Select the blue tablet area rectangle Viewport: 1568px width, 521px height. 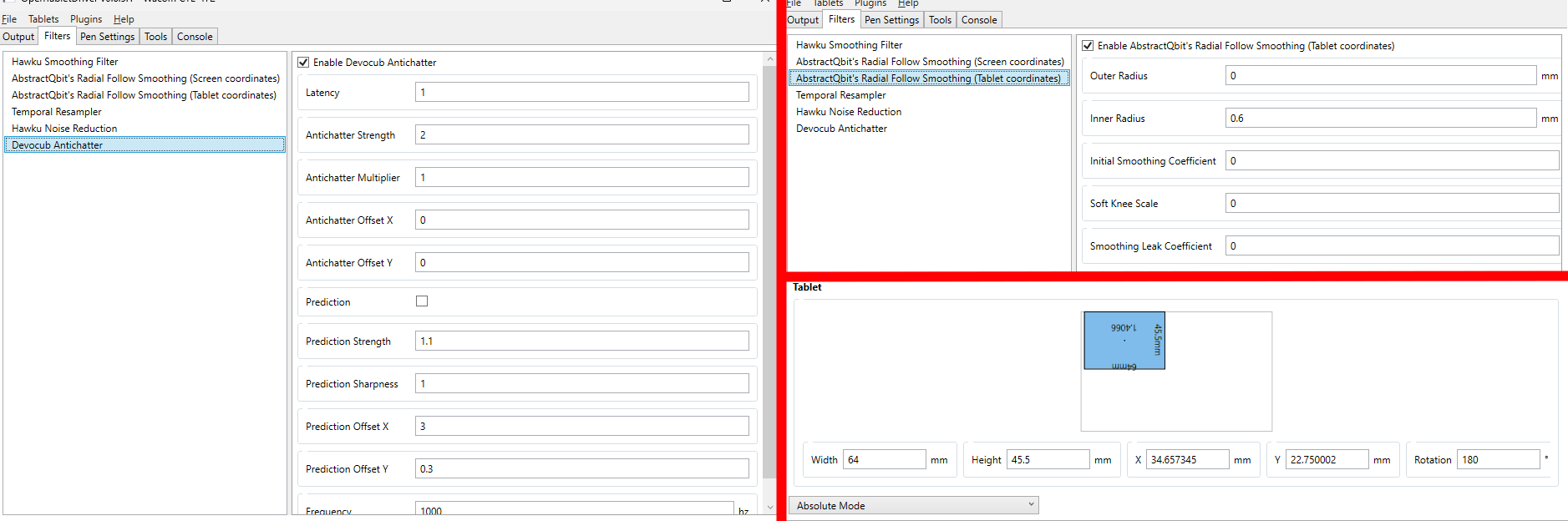[1124, 341]
